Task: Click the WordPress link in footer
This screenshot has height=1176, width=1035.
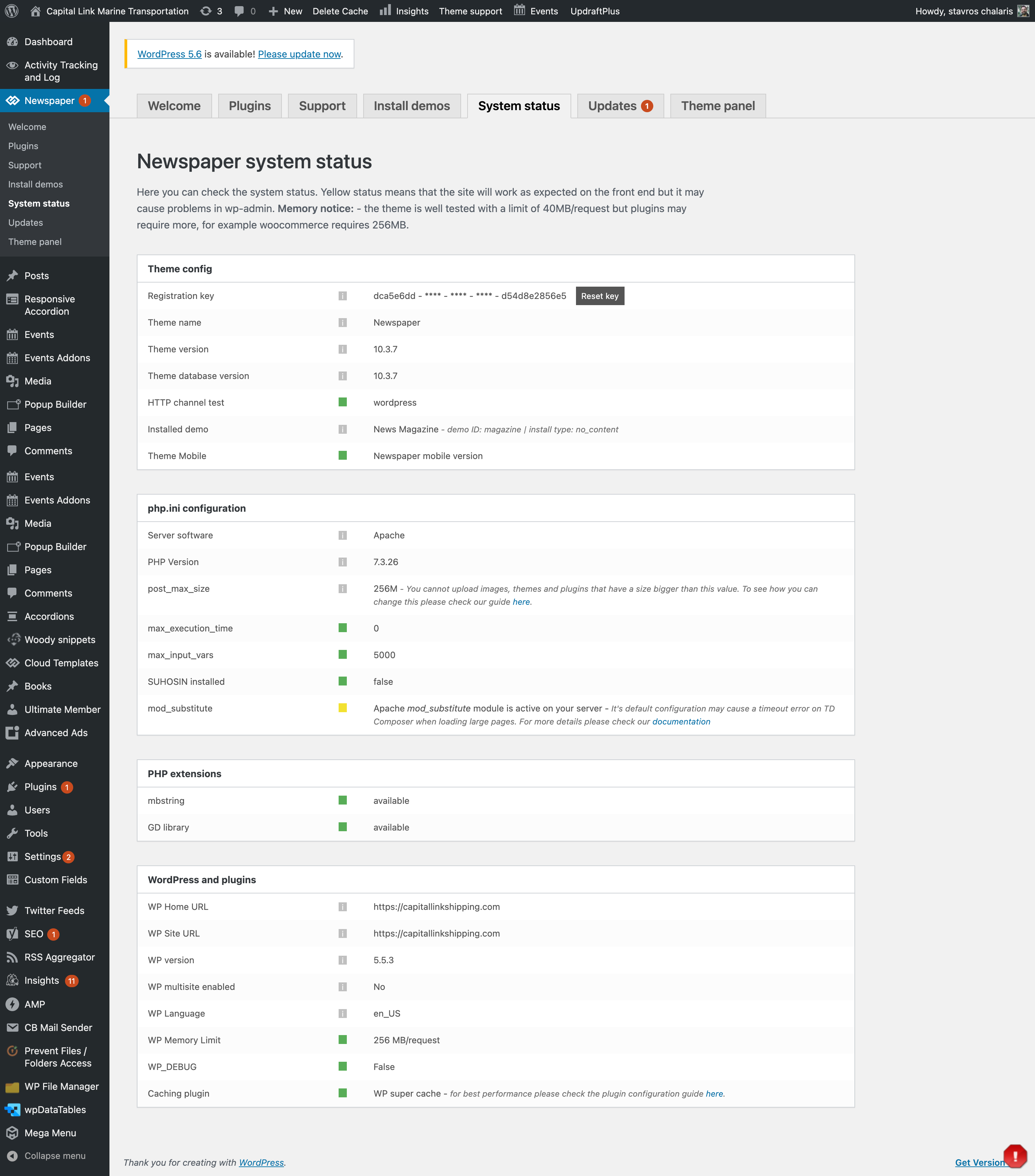Action: [261, 1163]
